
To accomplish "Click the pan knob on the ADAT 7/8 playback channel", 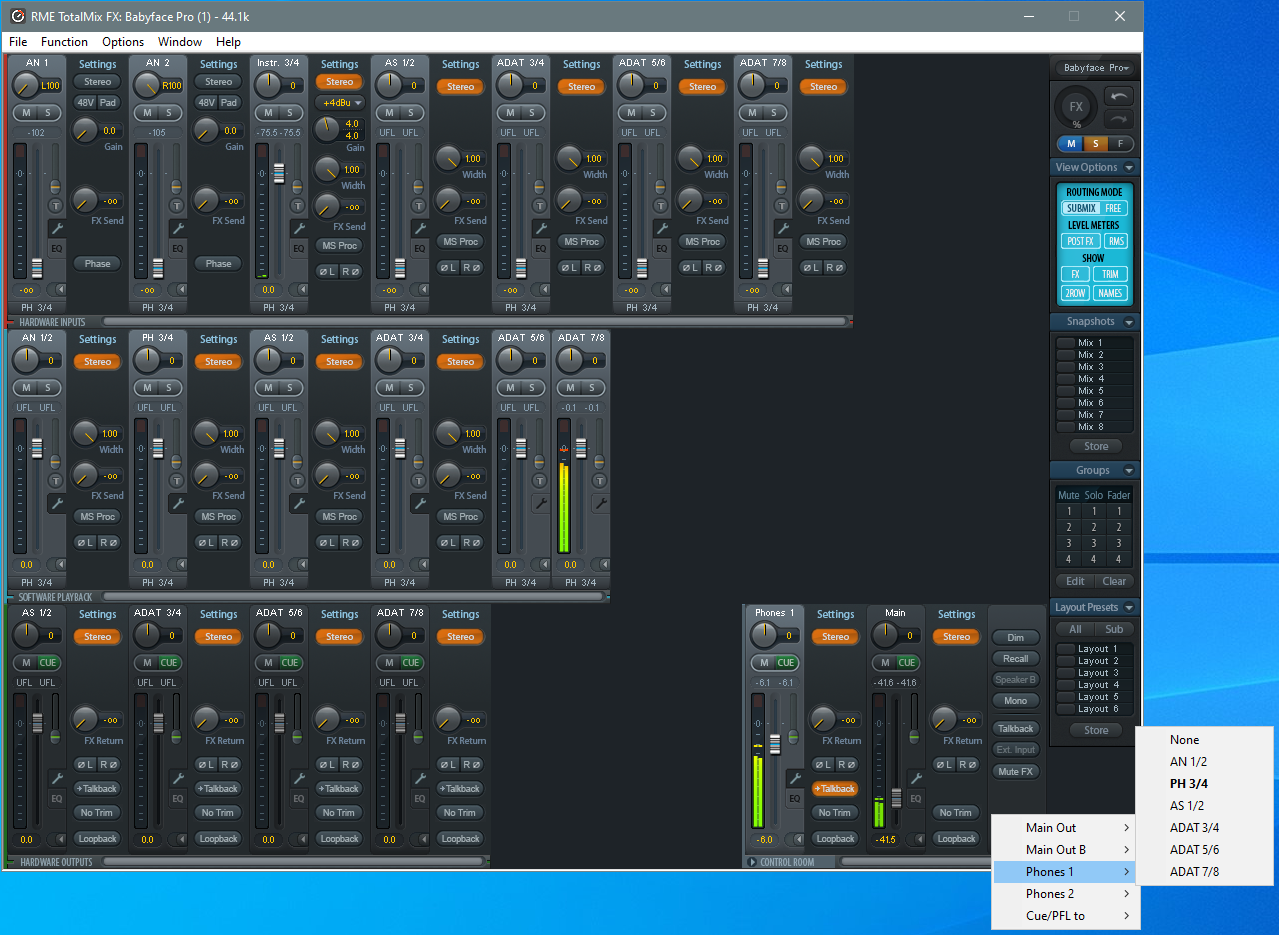I will click(x=569, y=360).
